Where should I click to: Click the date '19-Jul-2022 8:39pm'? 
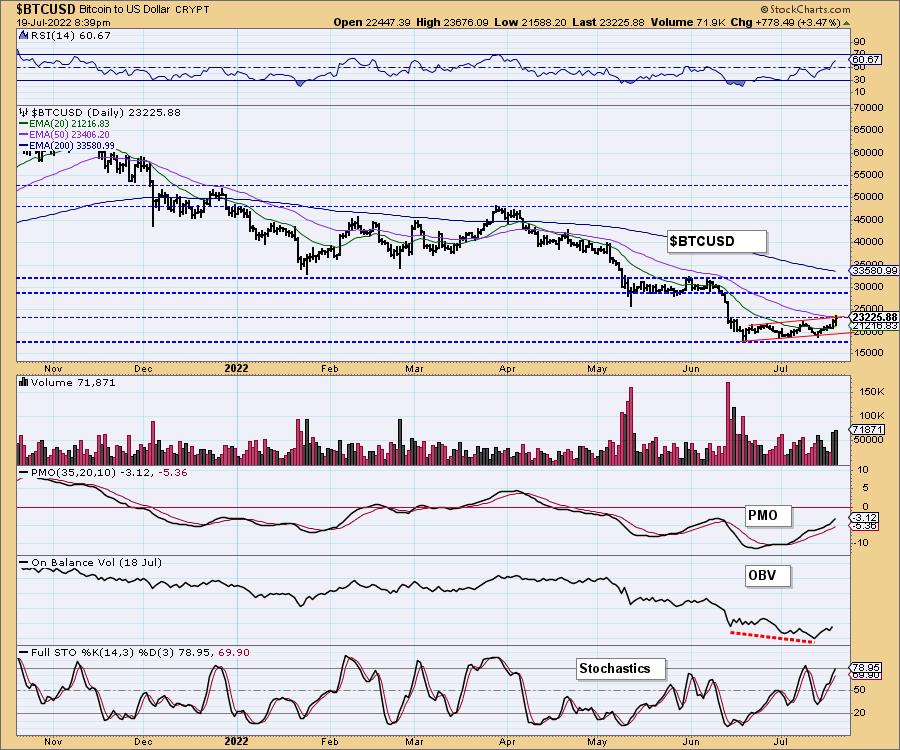coord(63,23)
